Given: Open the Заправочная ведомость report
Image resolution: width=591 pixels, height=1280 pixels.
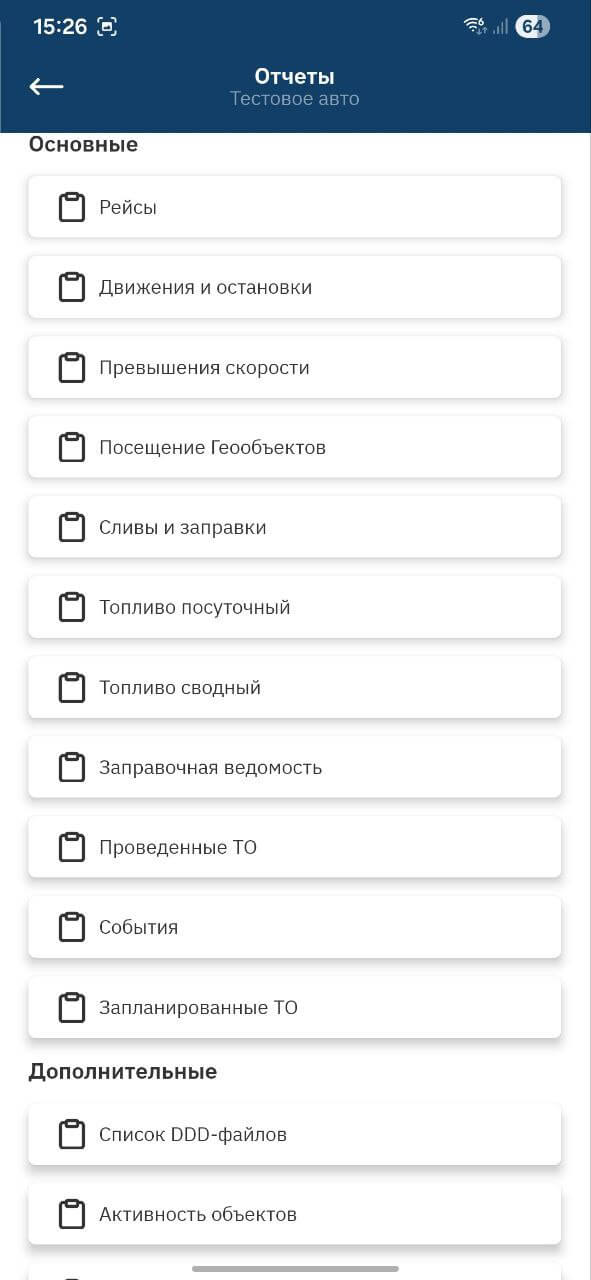Looking at the screenshot, I should coord(295,767).
